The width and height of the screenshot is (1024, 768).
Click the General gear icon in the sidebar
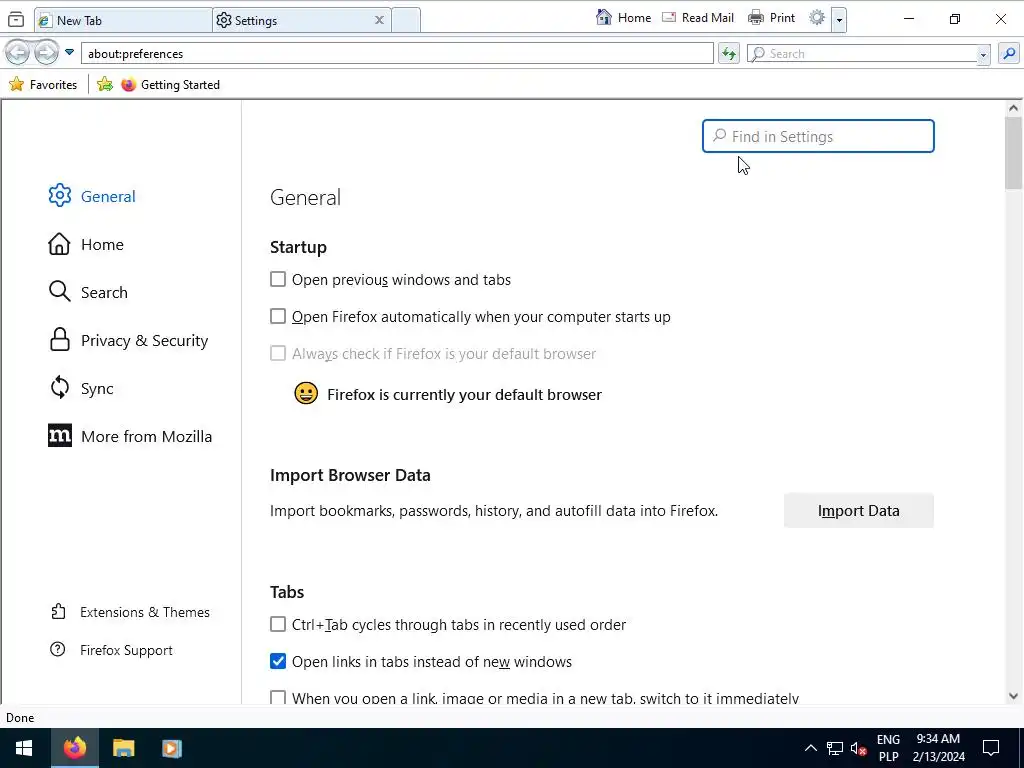click(59, 195)
